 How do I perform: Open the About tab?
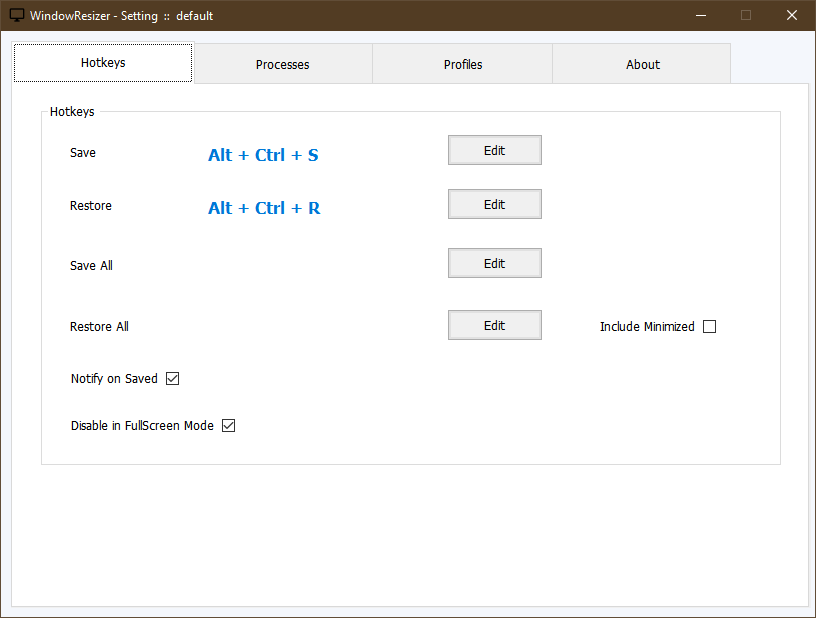click(x=642, y=64)
